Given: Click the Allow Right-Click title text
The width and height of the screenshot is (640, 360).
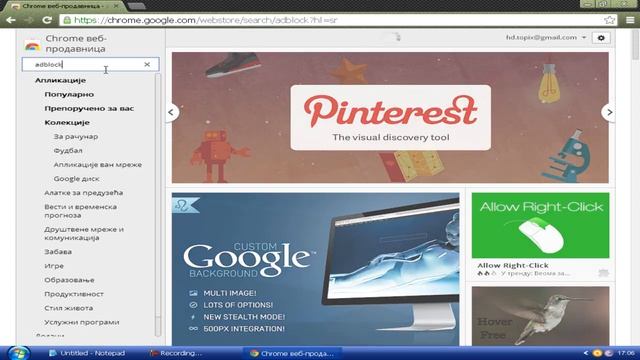Looking at the screenshot, I should pyautogui.click(x=513, y=265).
